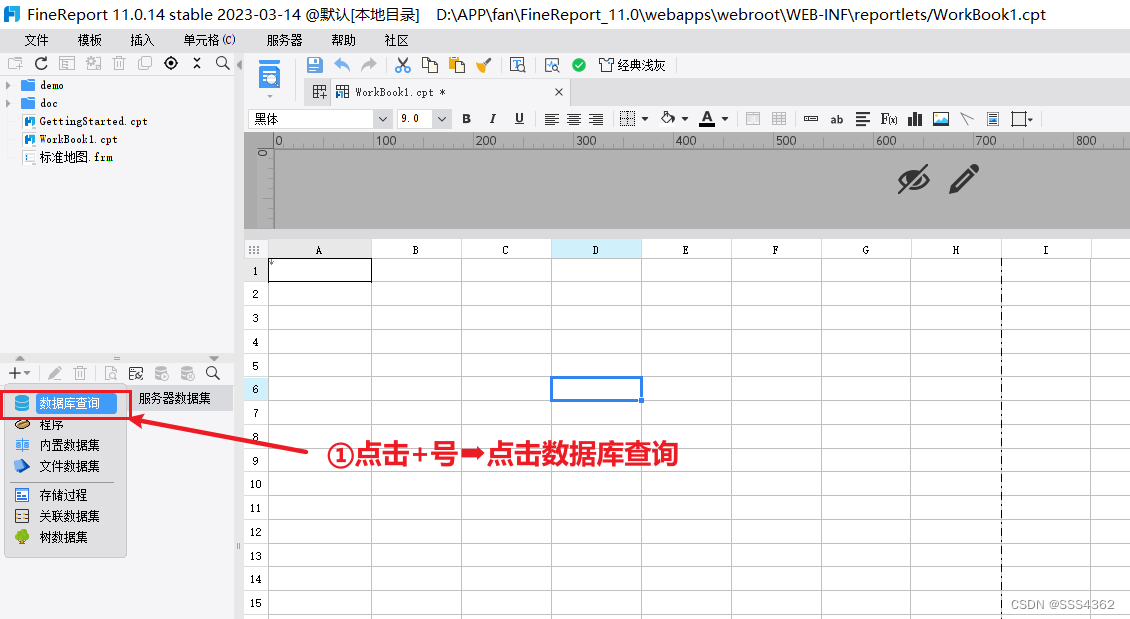The image size is (1130, 619).
Task: Locate current template with target icon
Action: coord(171,63)
